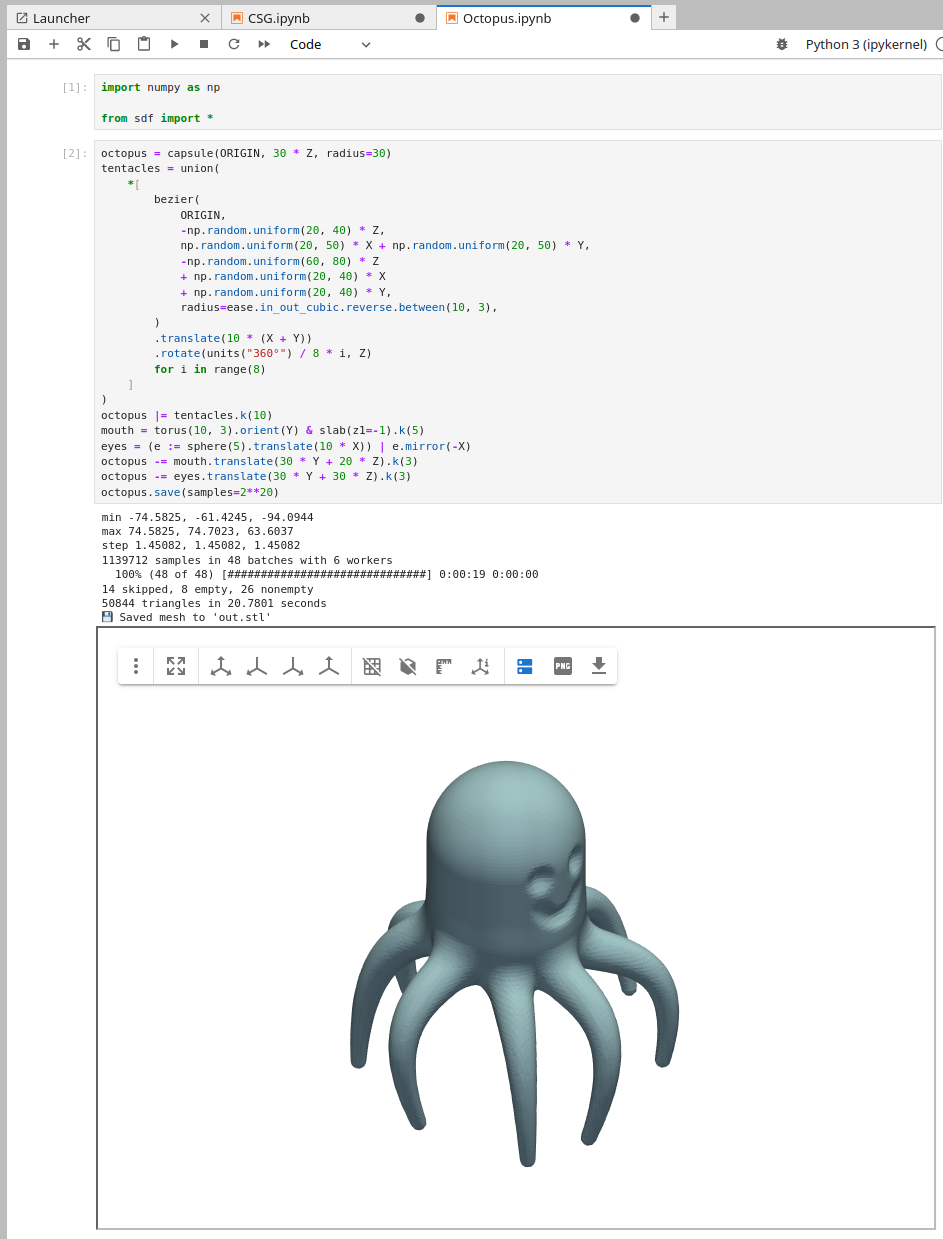Screen dimensions: 943x1239
Task: Click the Python 3 (ipykernel) kernel name
Action: [x=866, y=44]
